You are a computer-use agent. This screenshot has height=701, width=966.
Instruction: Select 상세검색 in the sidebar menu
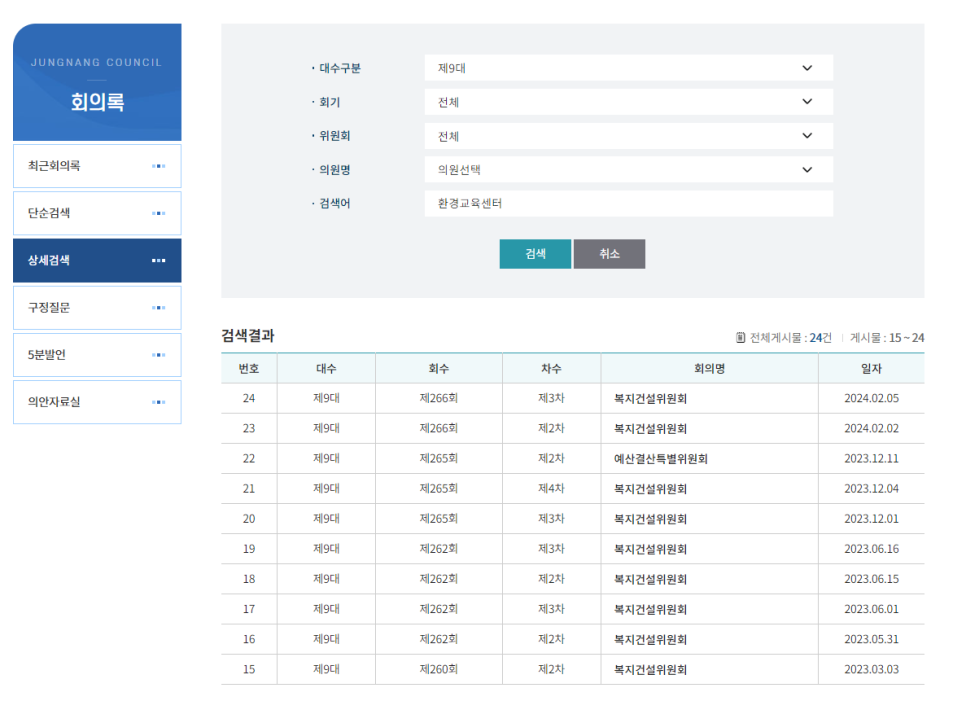pos(97,261)
